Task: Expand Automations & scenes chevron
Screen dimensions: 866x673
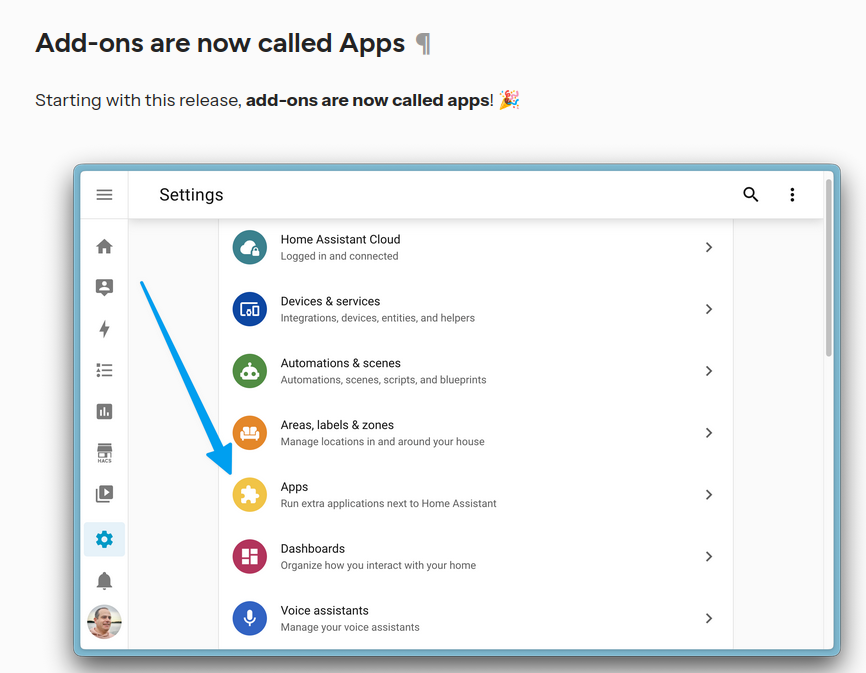Action: pyautogui.click(x=709, y=371)
